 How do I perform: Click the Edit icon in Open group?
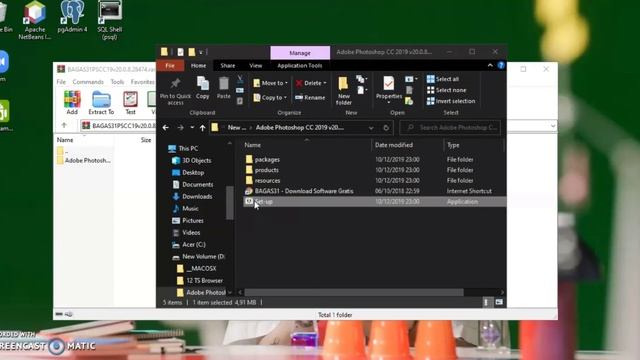click(x=409, y=90)
